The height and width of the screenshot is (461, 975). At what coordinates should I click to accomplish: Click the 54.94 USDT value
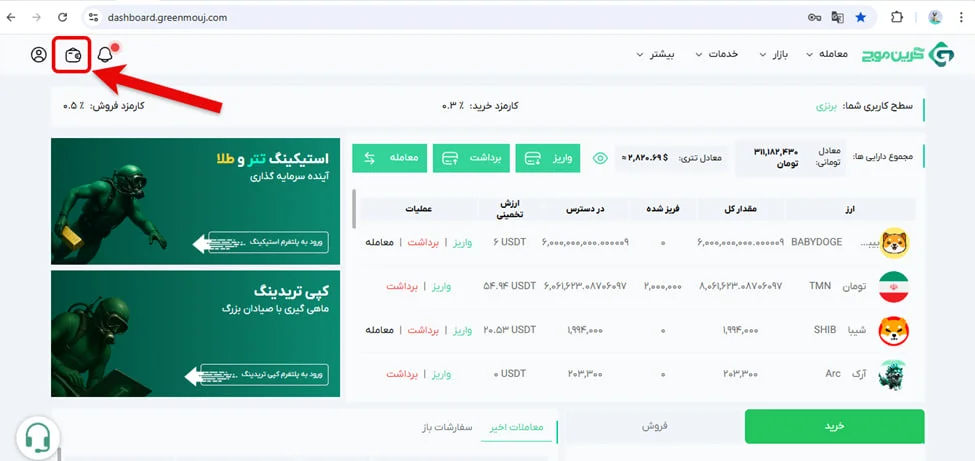click(x=510, y=286)
